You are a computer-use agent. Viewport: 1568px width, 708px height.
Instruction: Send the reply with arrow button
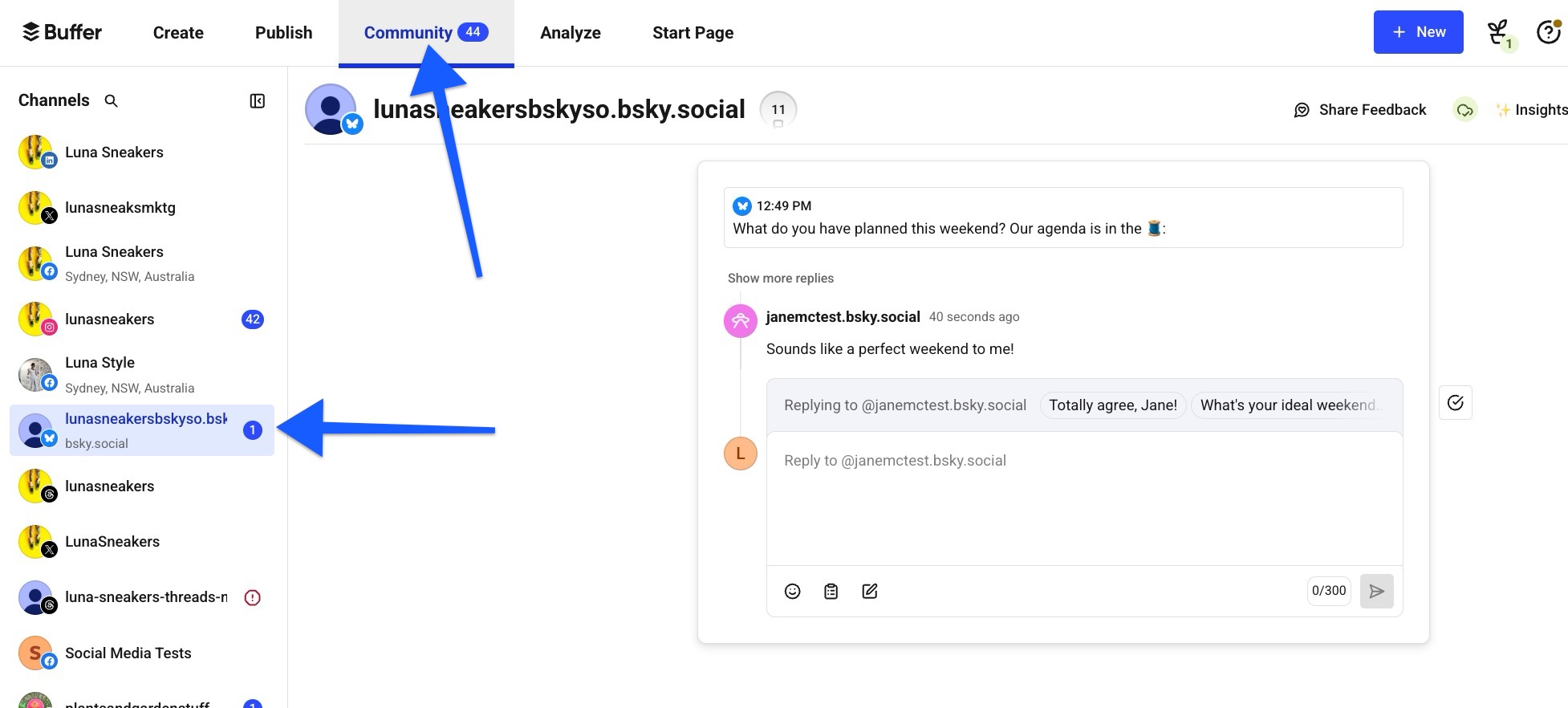click(x=1377, y=592)
